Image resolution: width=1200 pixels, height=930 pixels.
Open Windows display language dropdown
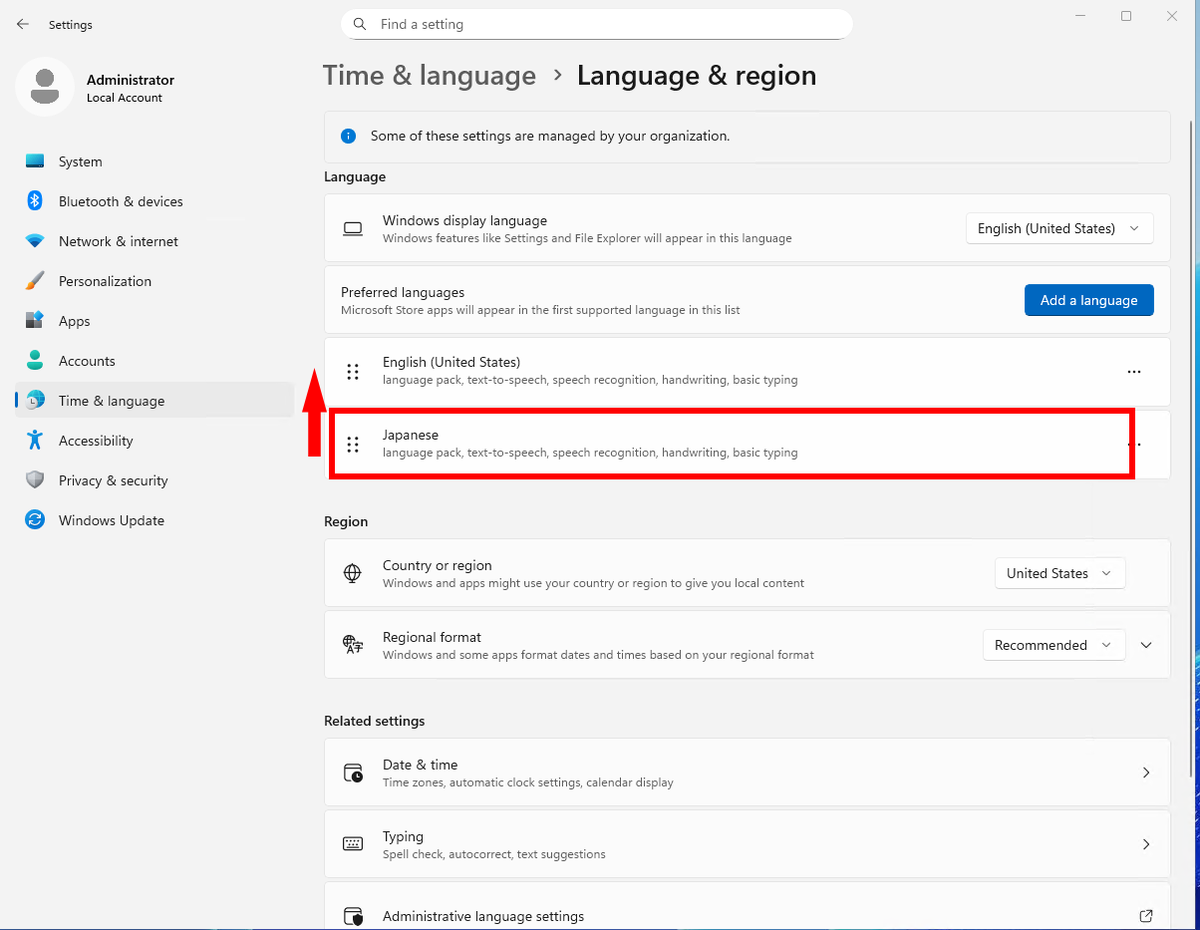point(1059,229)
